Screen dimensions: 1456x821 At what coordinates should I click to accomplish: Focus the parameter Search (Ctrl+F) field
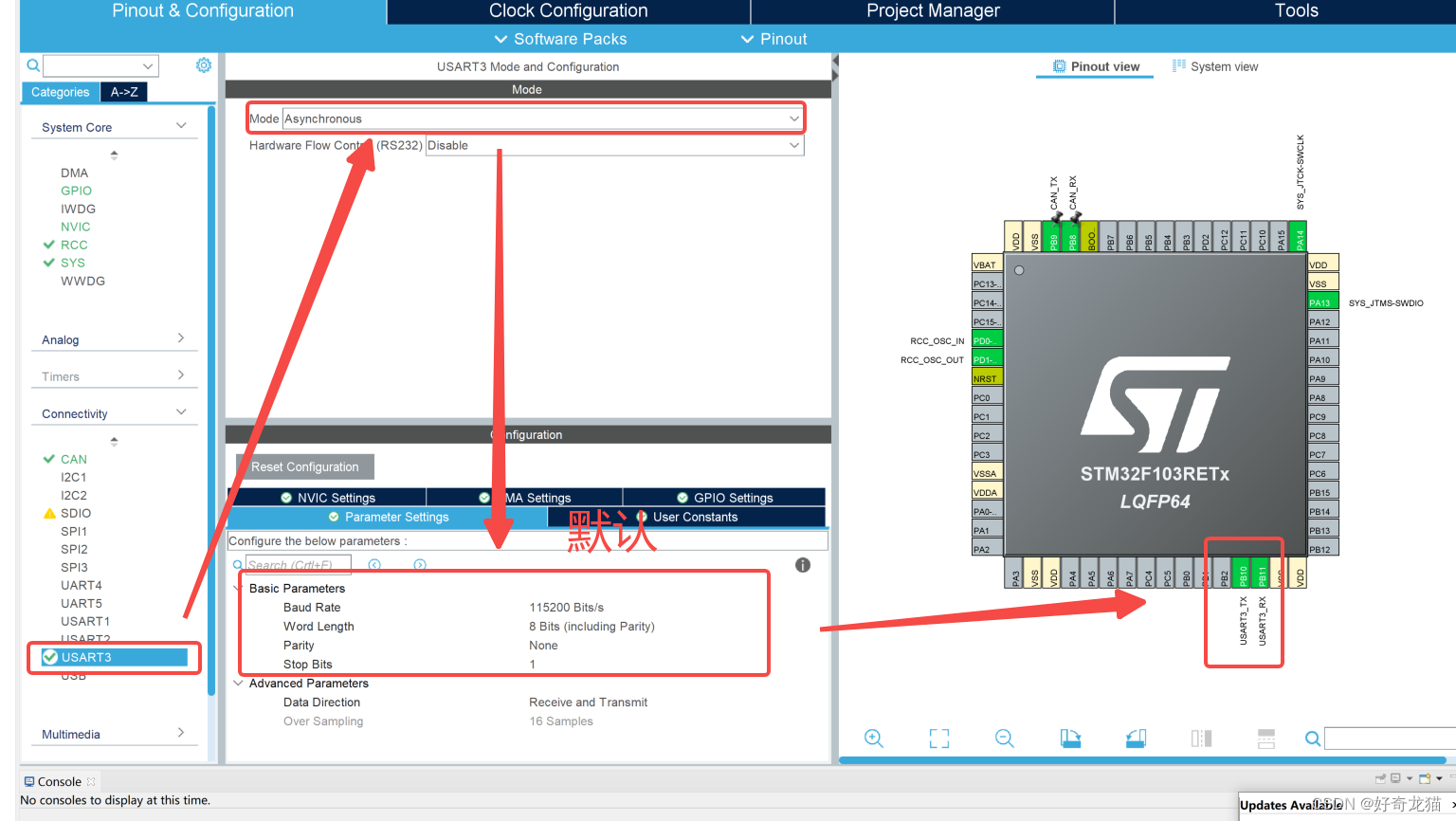pyautogui.click(x=298, y=565)
